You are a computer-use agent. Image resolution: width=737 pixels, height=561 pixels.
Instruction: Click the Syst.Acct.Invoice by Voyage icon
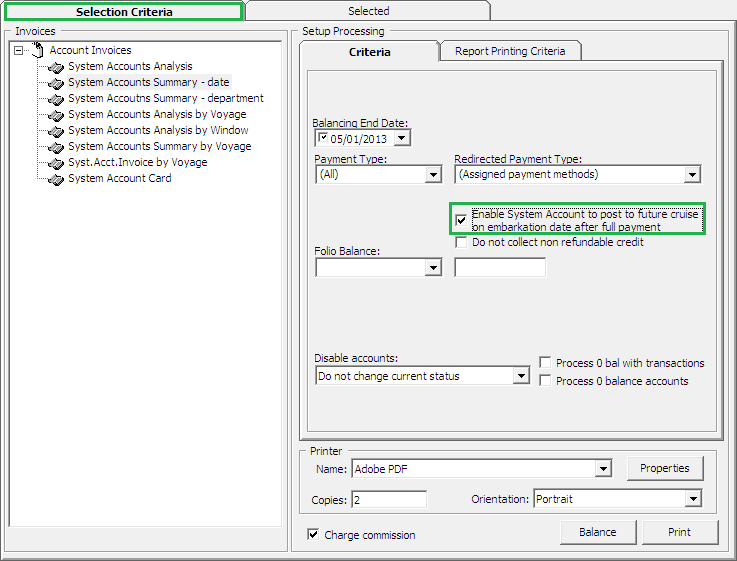click(x=56, y=164)
